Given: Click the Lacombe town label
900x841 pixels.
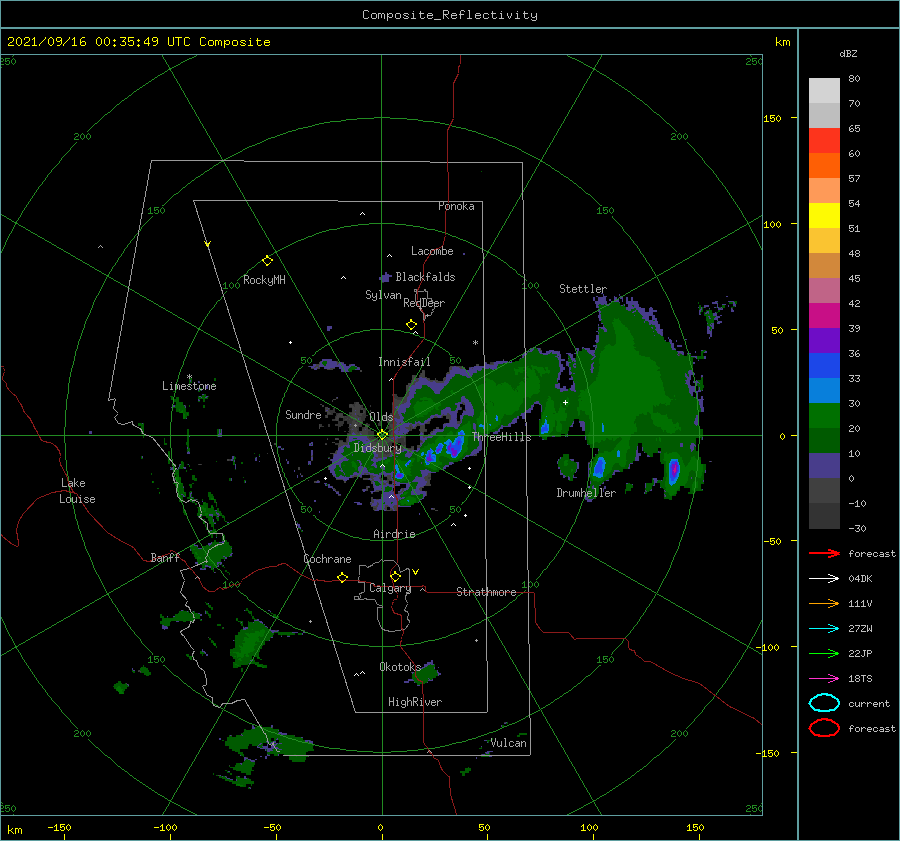Looking at the screenshot, I should tap(432, 251).
